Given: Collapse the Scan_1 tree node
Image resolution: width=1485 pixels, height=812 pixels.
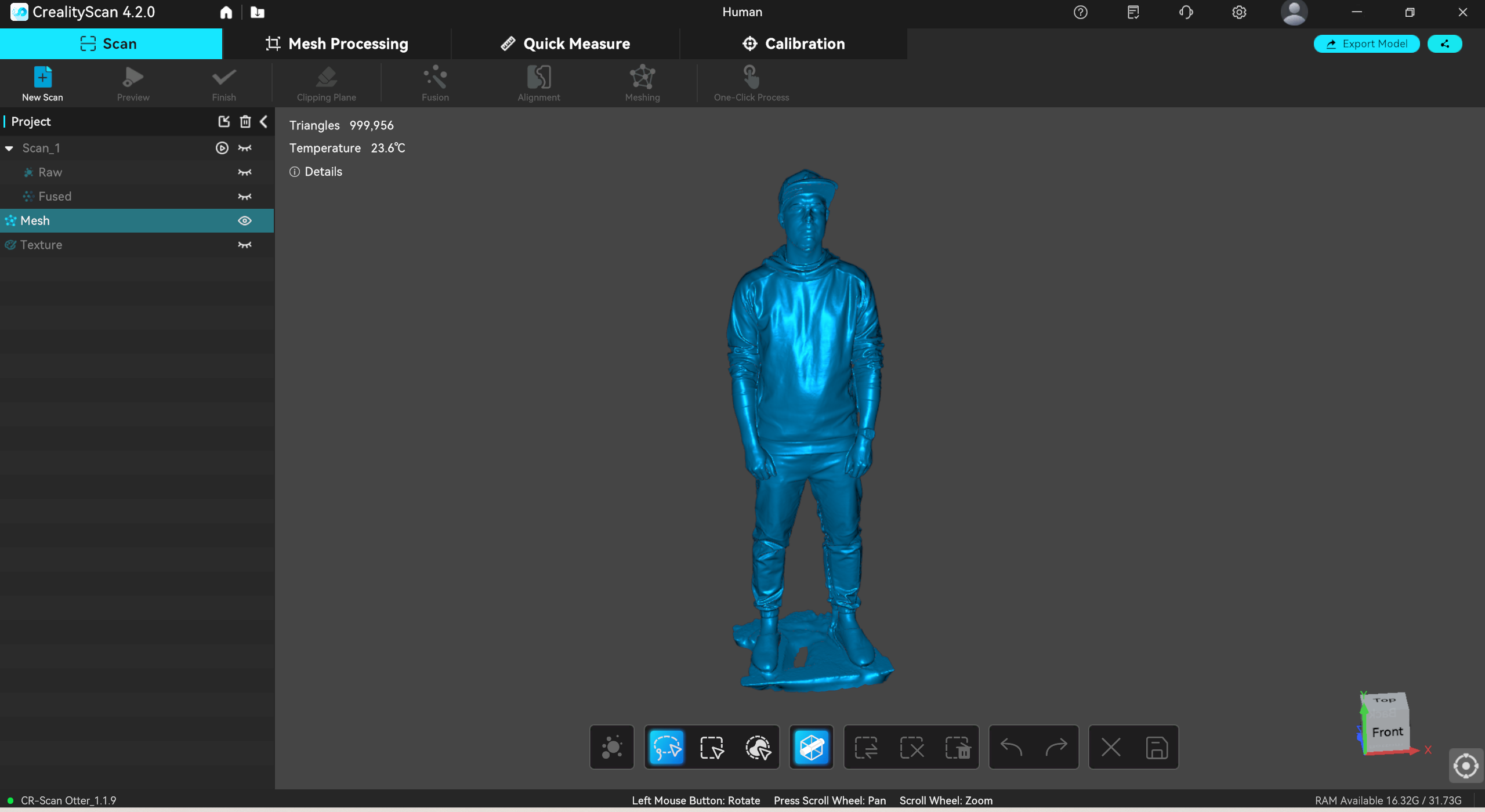Looking at the screenshot, I should 9,148.
